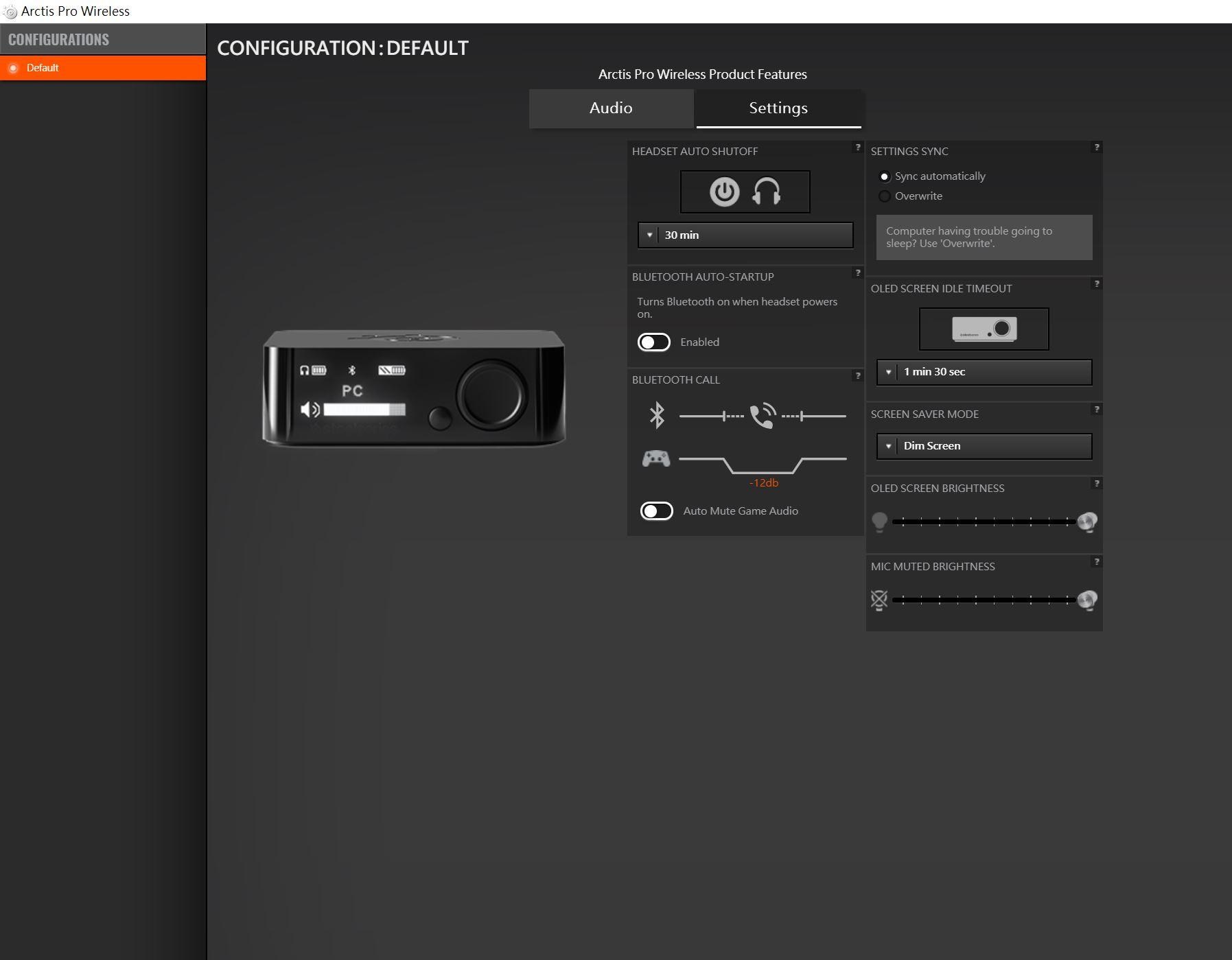Toggle Bluetooth Auto-Startup Enabled switch
The width and height of the screenshot is (1232, 960).
pos(653,342)
